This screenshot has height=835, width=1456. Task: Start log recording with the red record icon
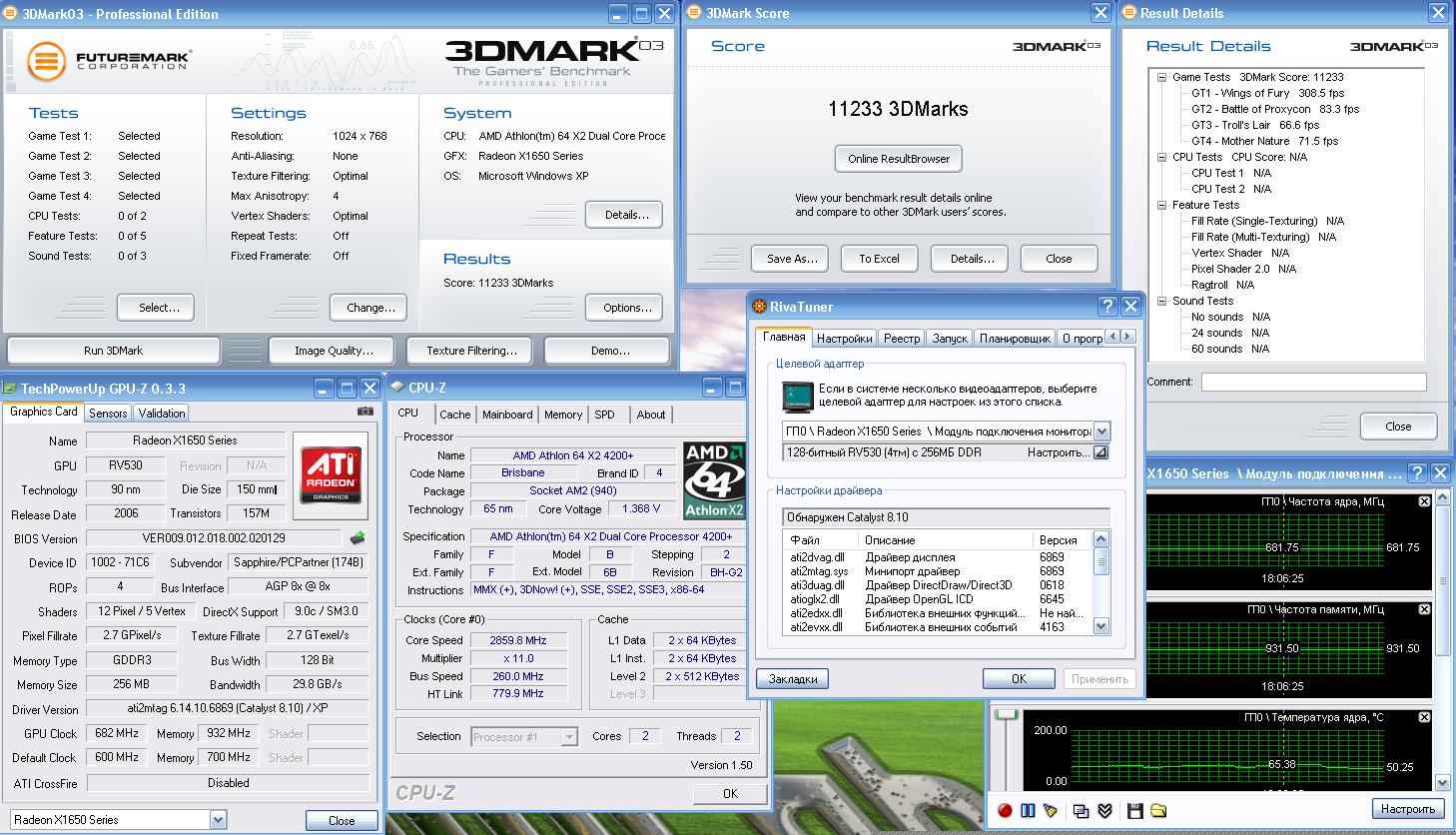tap(1007, 810)
